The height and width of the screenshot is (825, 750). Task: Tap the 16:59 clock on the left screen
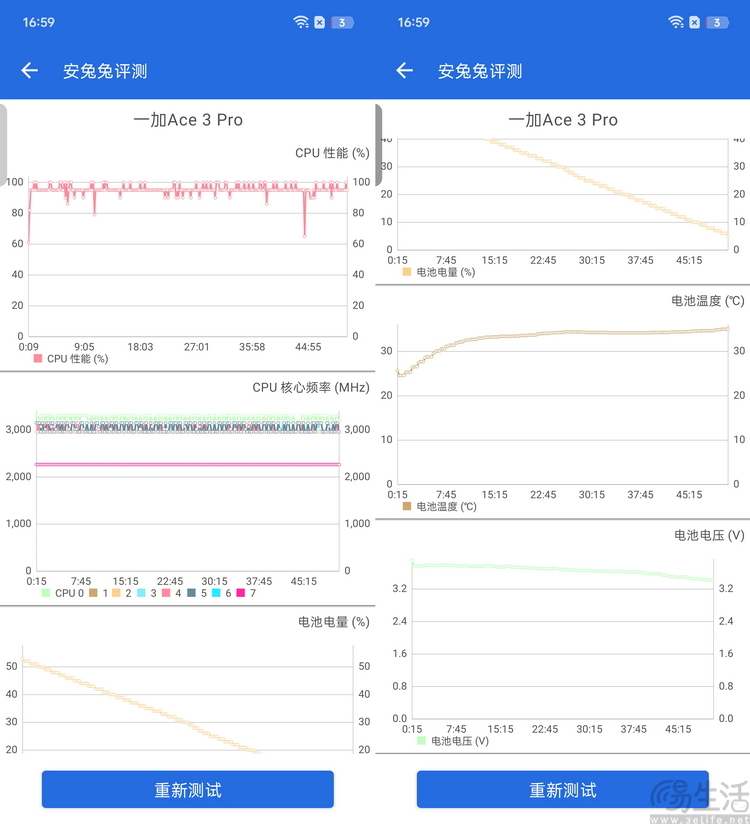tap(38, 22)
